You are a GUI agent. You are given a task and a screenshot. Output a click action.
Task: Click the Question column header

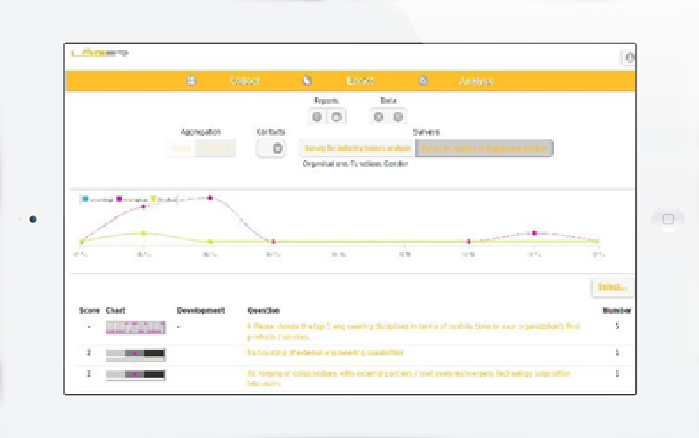click(263, 311)
